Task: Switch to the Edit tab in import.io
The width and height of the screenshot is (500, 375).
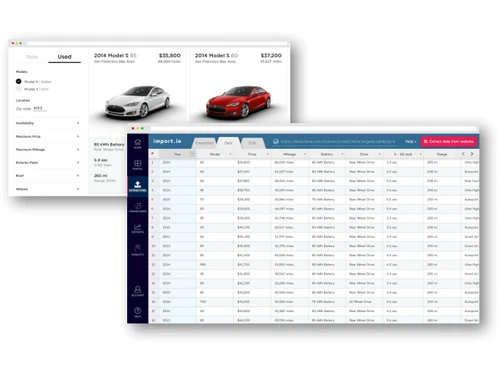Action: [x=252, y=143]
